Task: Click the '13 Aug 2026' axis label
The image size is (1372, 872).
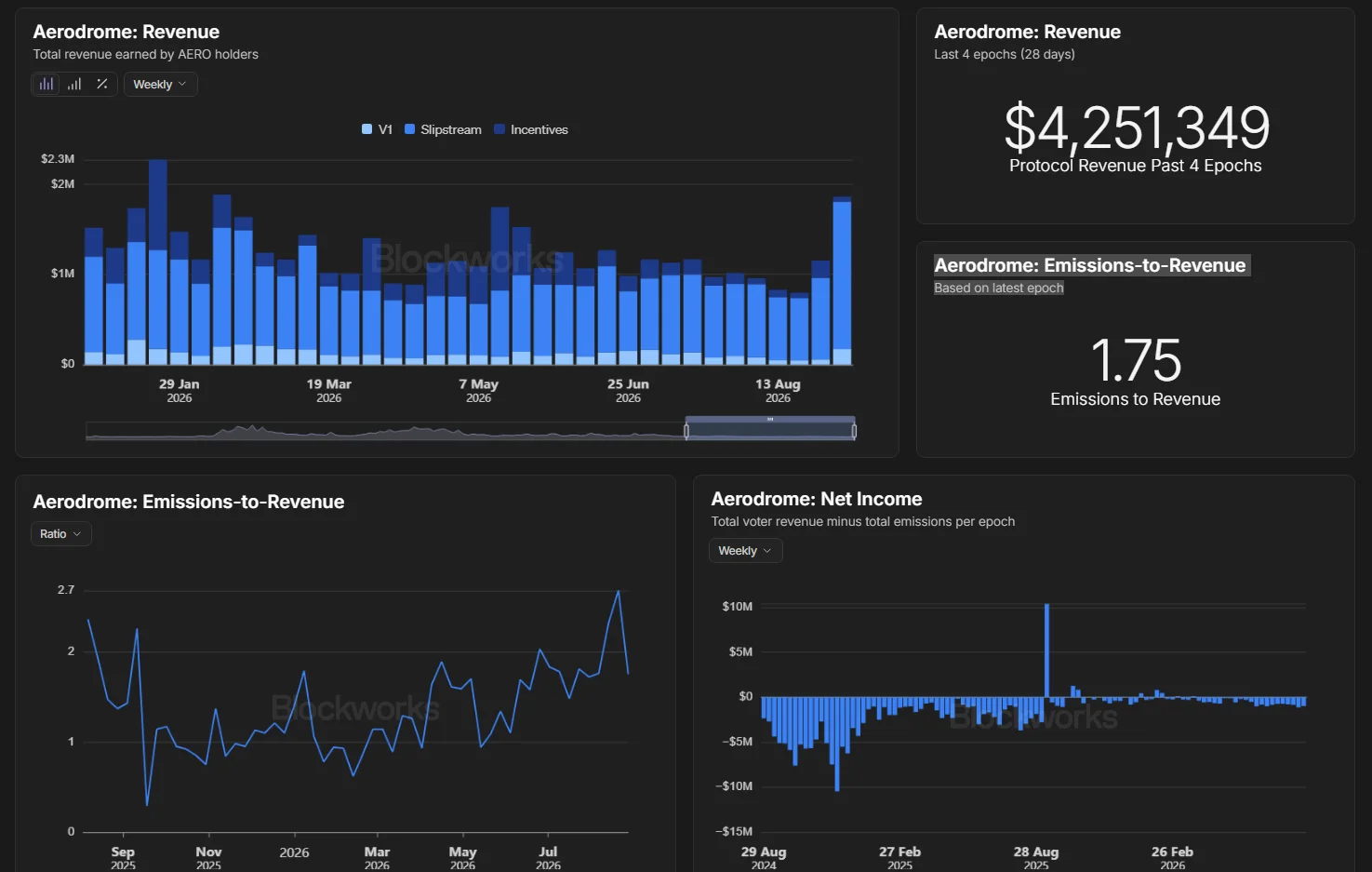Action: pos(779,390)
